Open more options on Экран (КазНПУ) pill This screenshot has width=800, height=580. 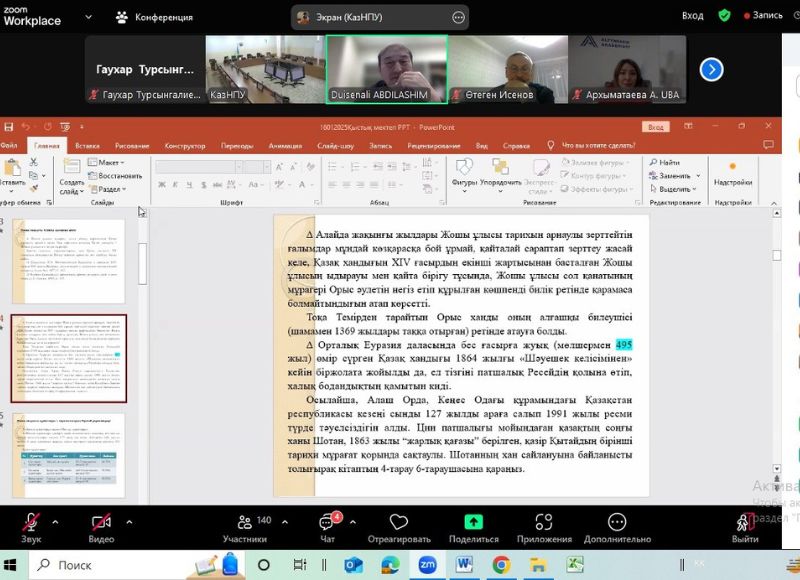tap(459, 17)
